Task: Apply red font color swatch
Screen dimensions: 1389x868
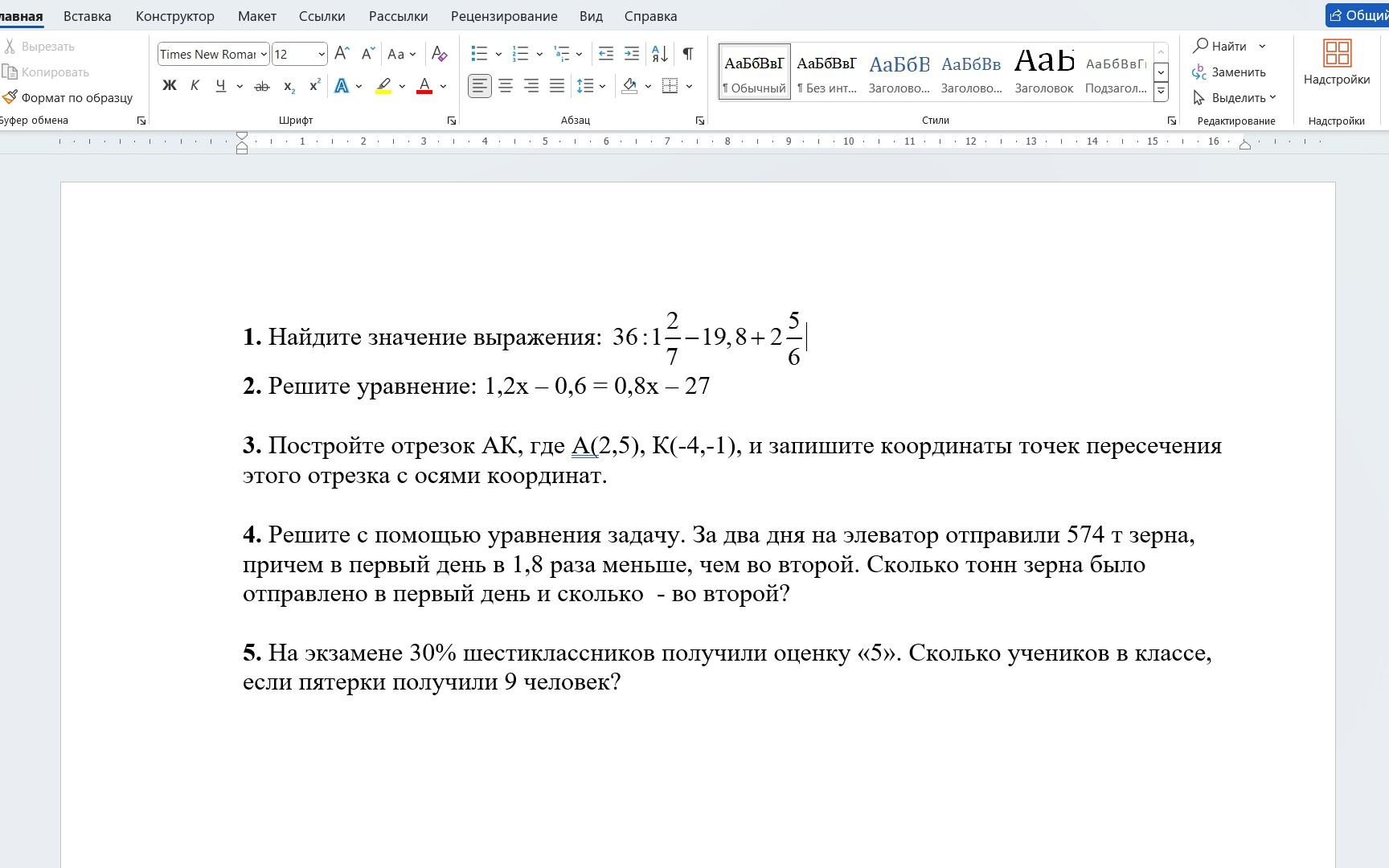Action: point(424,86)
